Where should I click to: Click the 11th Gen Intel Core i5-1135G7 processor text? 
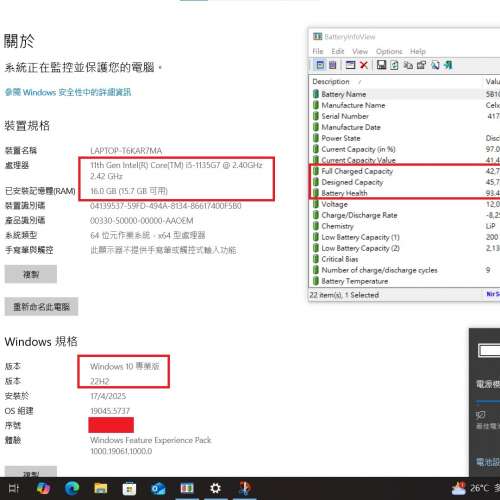pyautogui.click(x=176, y=170)
